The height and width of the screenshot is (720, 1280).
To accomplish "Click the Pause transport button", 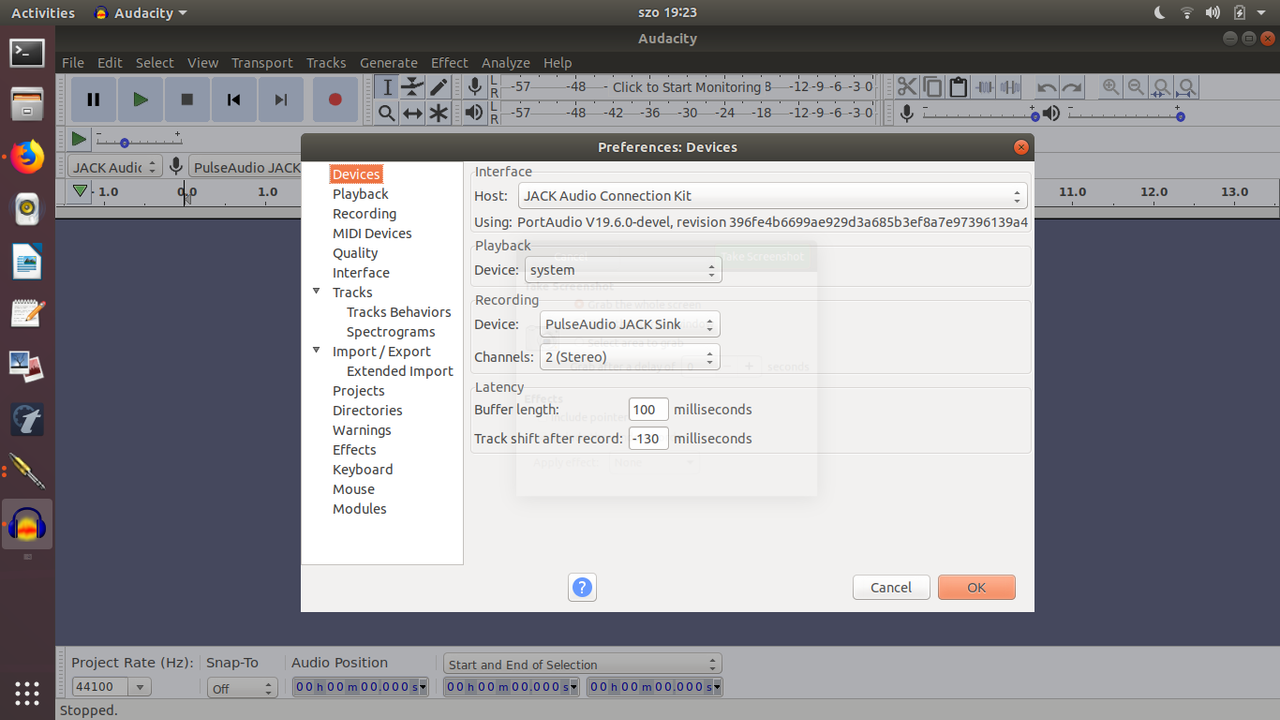I will tap(93, 99).
